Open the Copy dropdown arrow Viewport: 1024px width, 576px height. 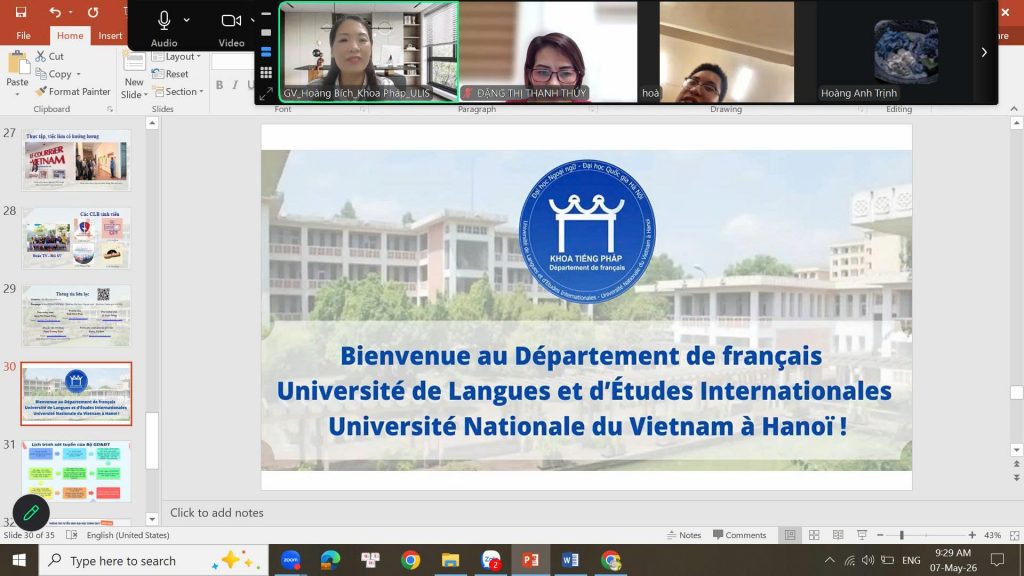click(x=78, y=74)
